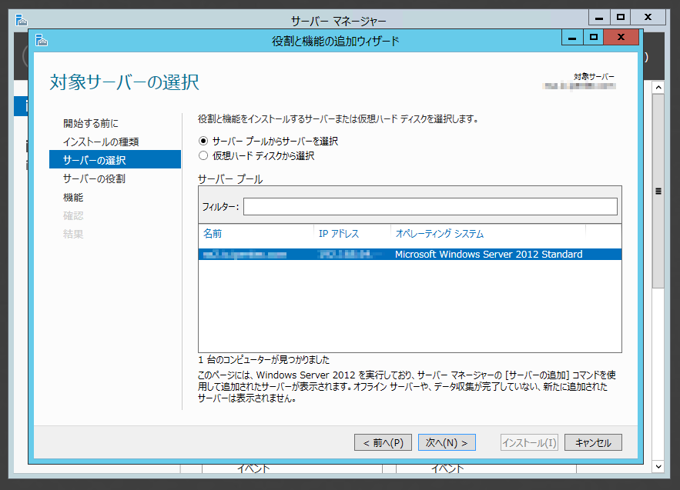Image resolution: width=680 pixels, height=490 pixels.
Task: Sort by 名前 column header
Action: (x=212, y=234)
